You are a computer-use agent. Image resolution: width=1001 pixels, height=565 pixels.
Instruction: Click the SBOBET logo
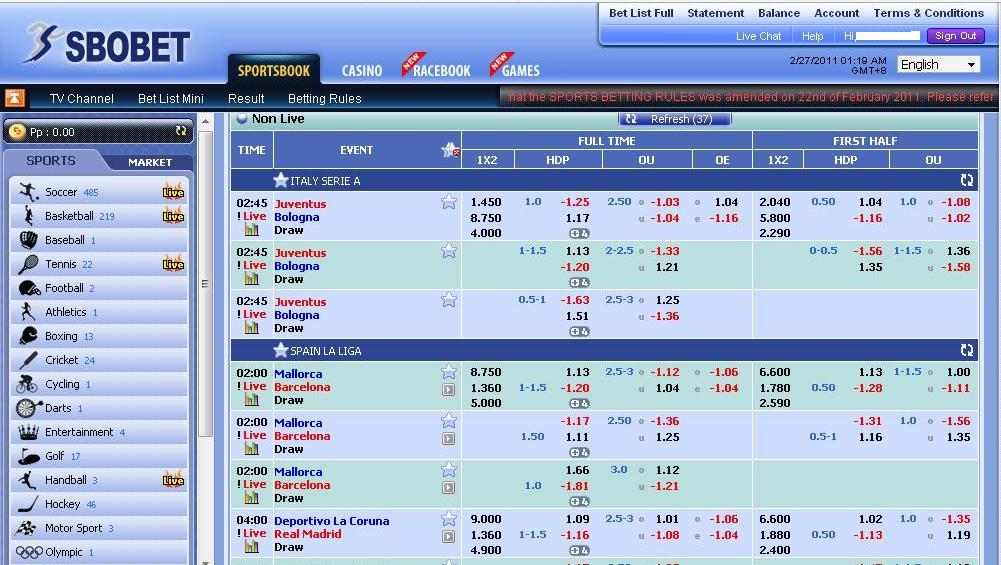coord(107,45)
